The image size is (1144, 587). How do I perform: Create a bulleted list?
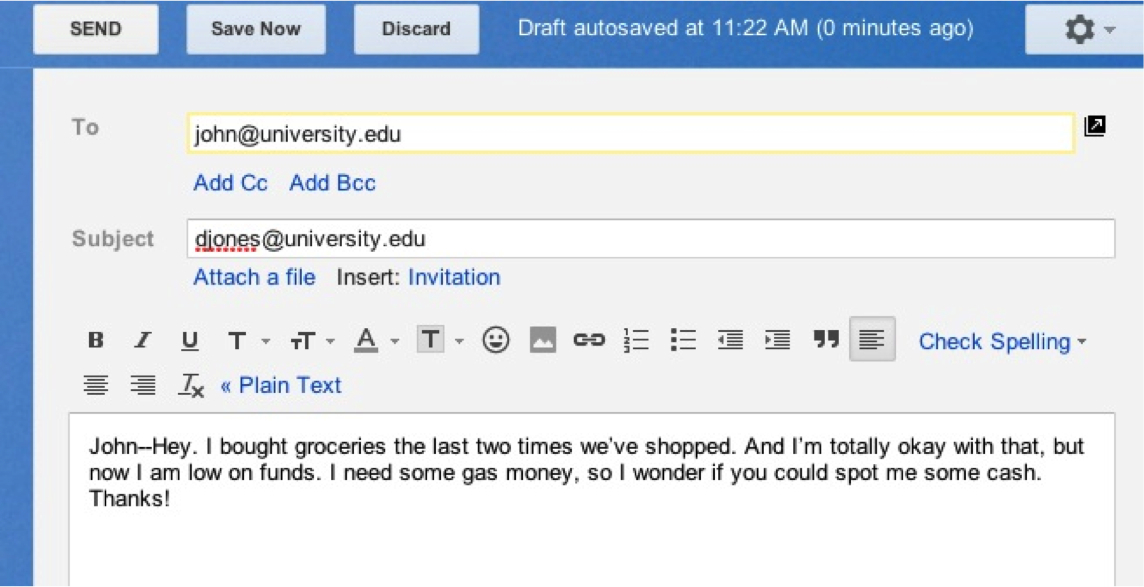point(683,340)
